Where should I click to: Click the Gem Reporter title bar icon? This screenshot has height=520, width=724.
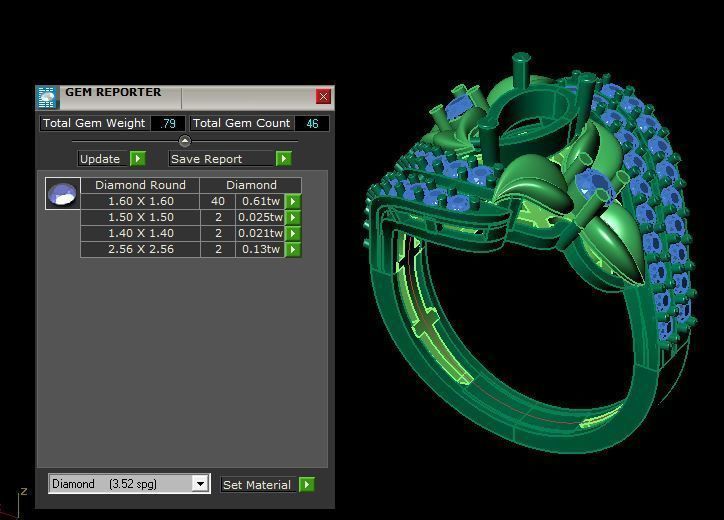(47, 97)
